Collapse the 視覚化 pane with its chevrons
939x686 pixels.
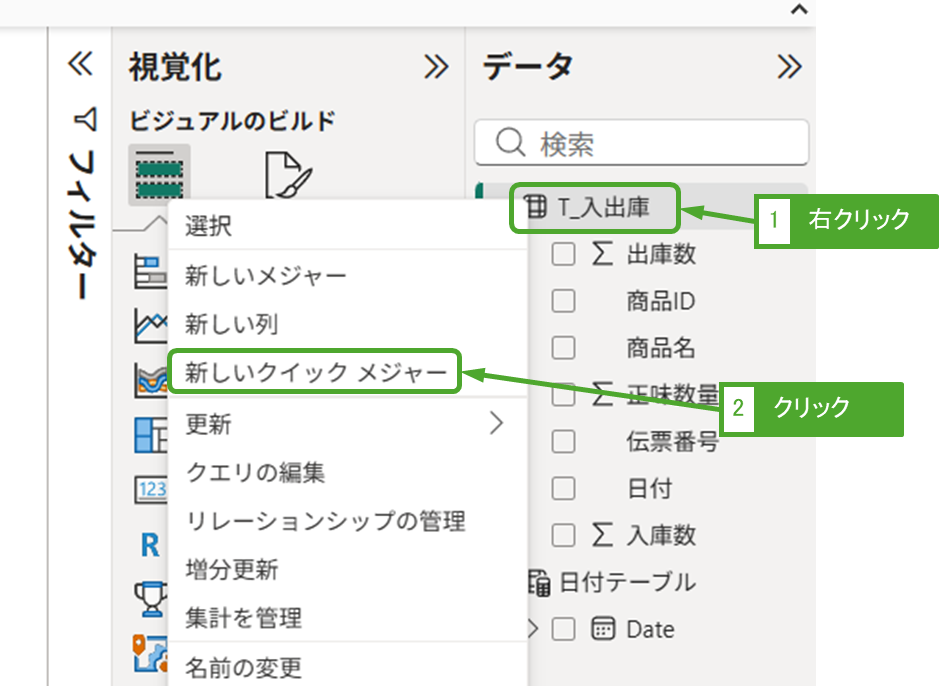click(436, 67)
